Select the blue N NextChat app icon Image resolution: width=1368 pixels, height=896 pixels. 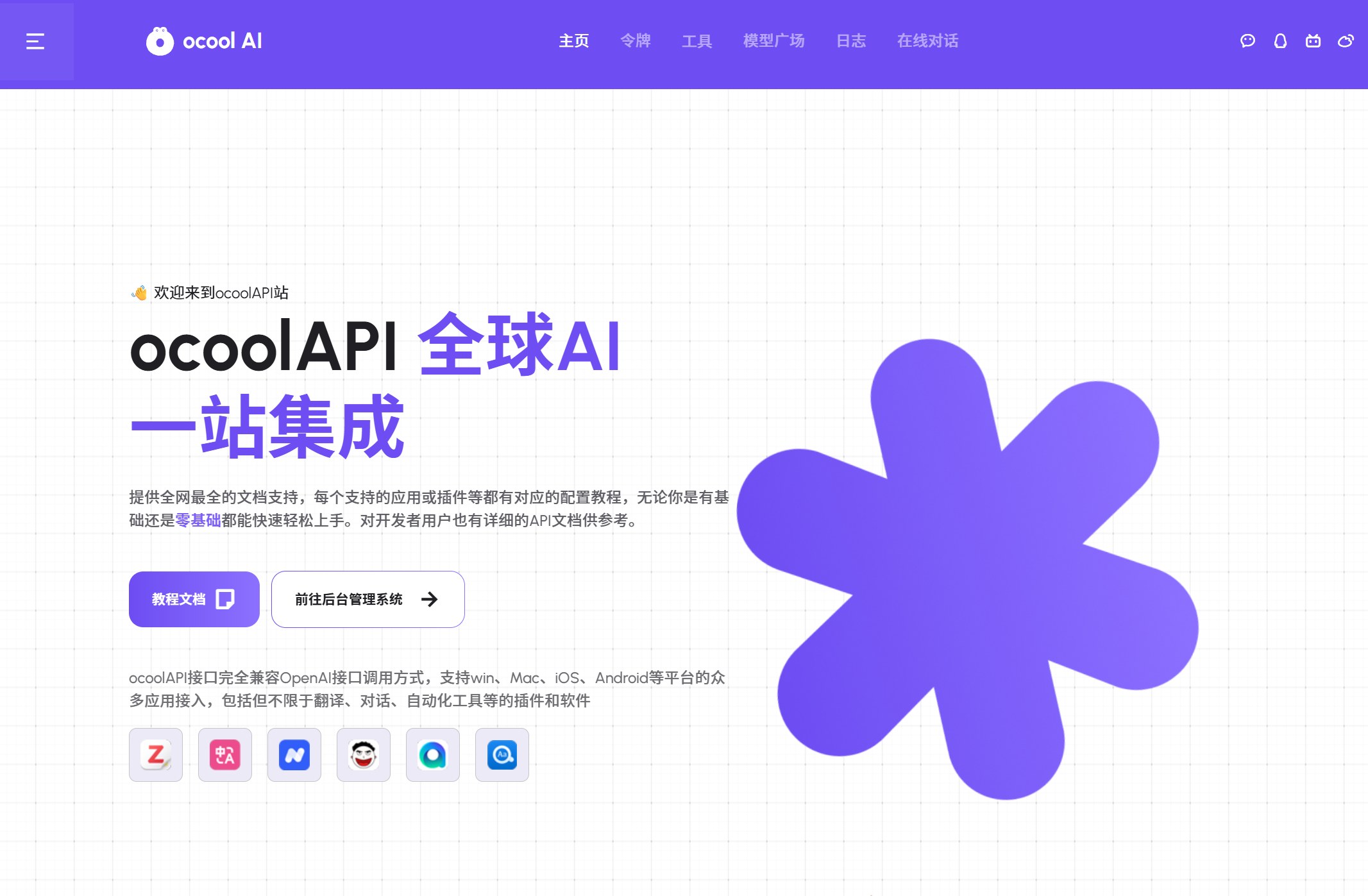294,755
